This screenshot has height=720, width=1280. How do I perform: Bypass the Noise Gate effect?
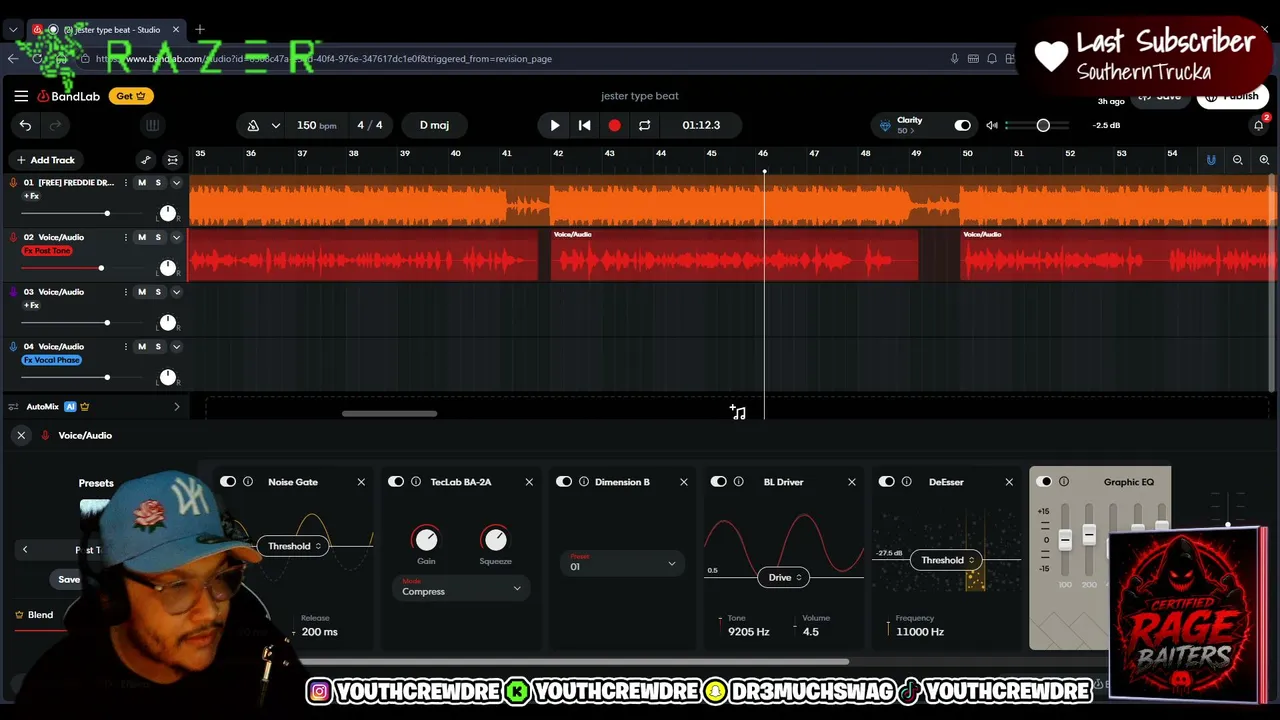[x=228, y=482]
